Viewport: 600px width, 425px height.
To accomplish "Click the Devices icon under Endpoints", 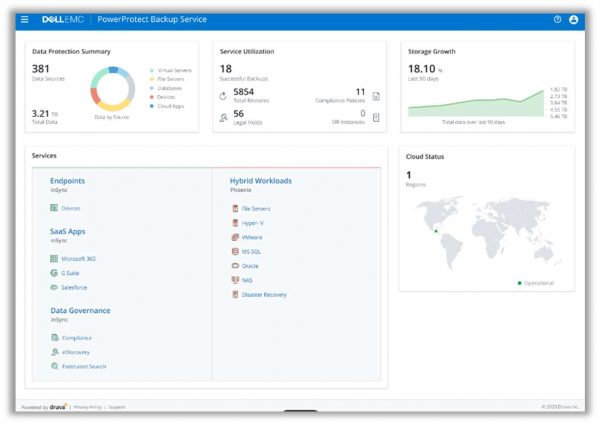I will coord(54,208).
